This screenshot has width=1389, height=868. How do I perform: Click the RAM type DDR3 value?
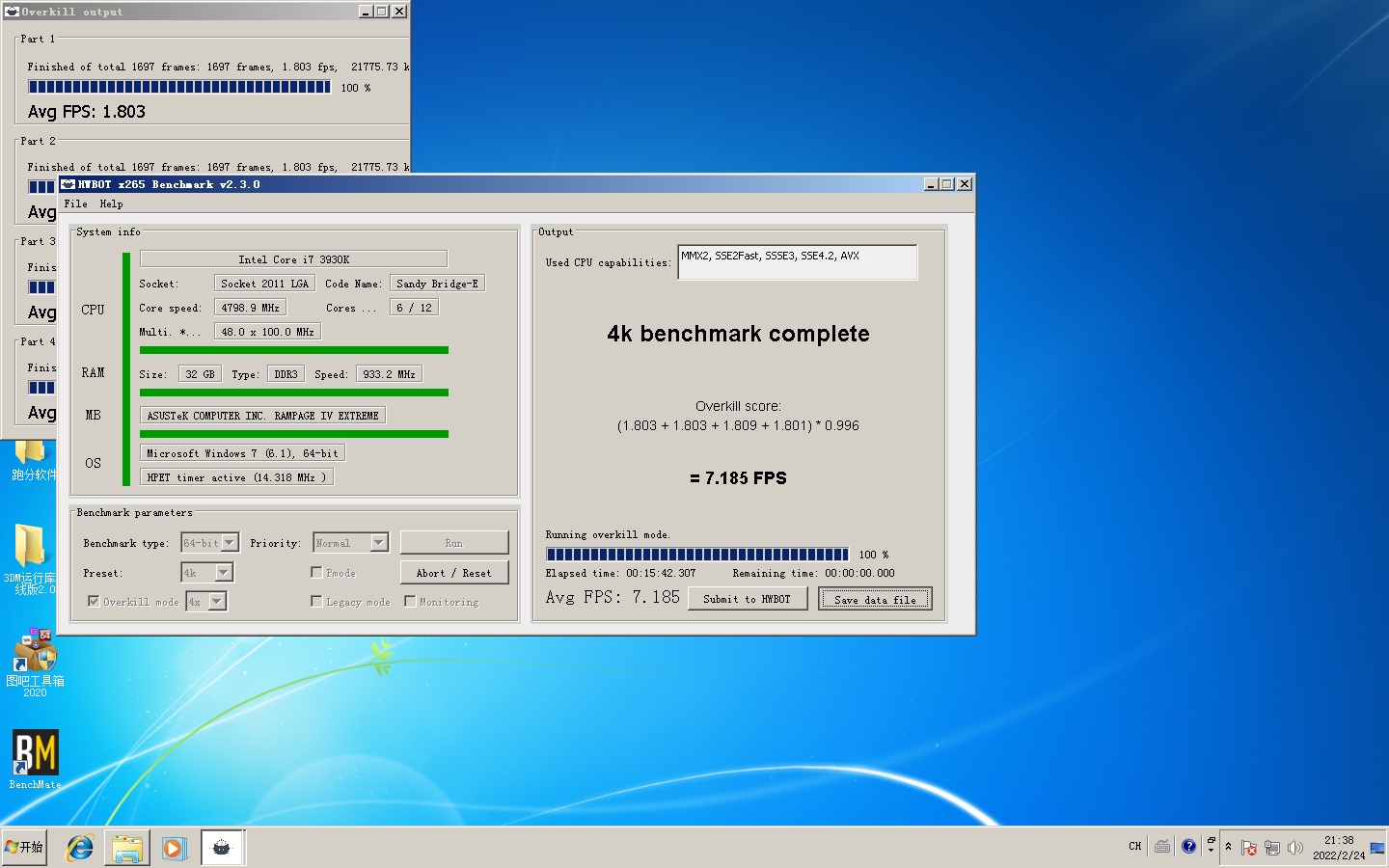286,374
